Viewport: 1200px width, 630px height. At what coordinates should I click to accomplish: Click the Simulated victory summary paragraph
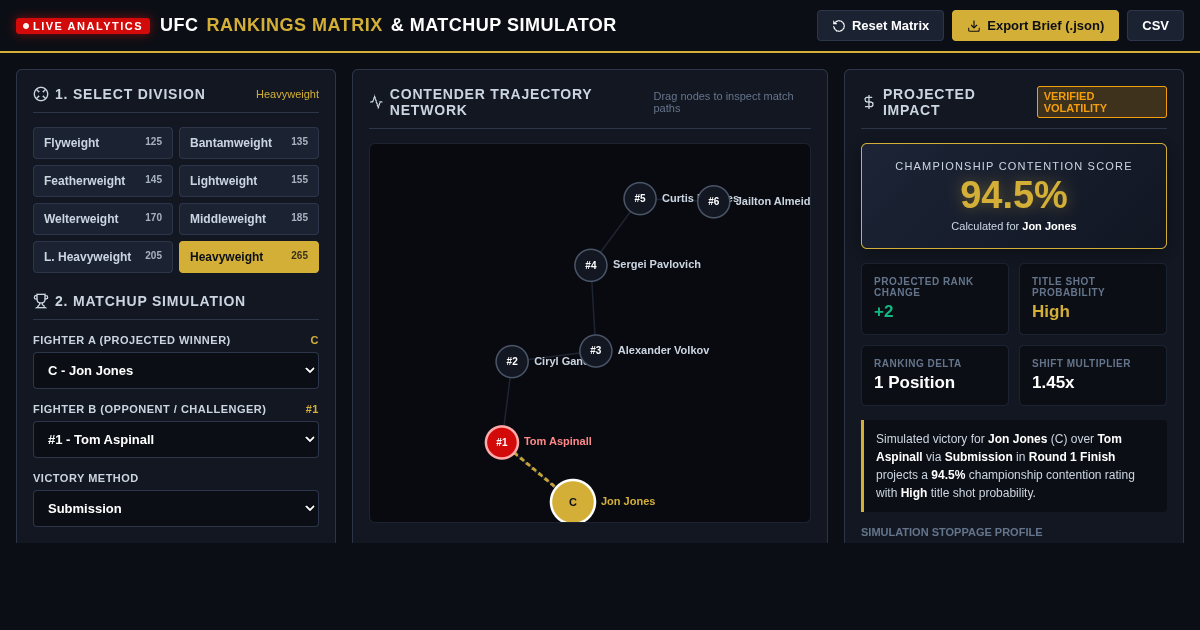(1014, 466)
